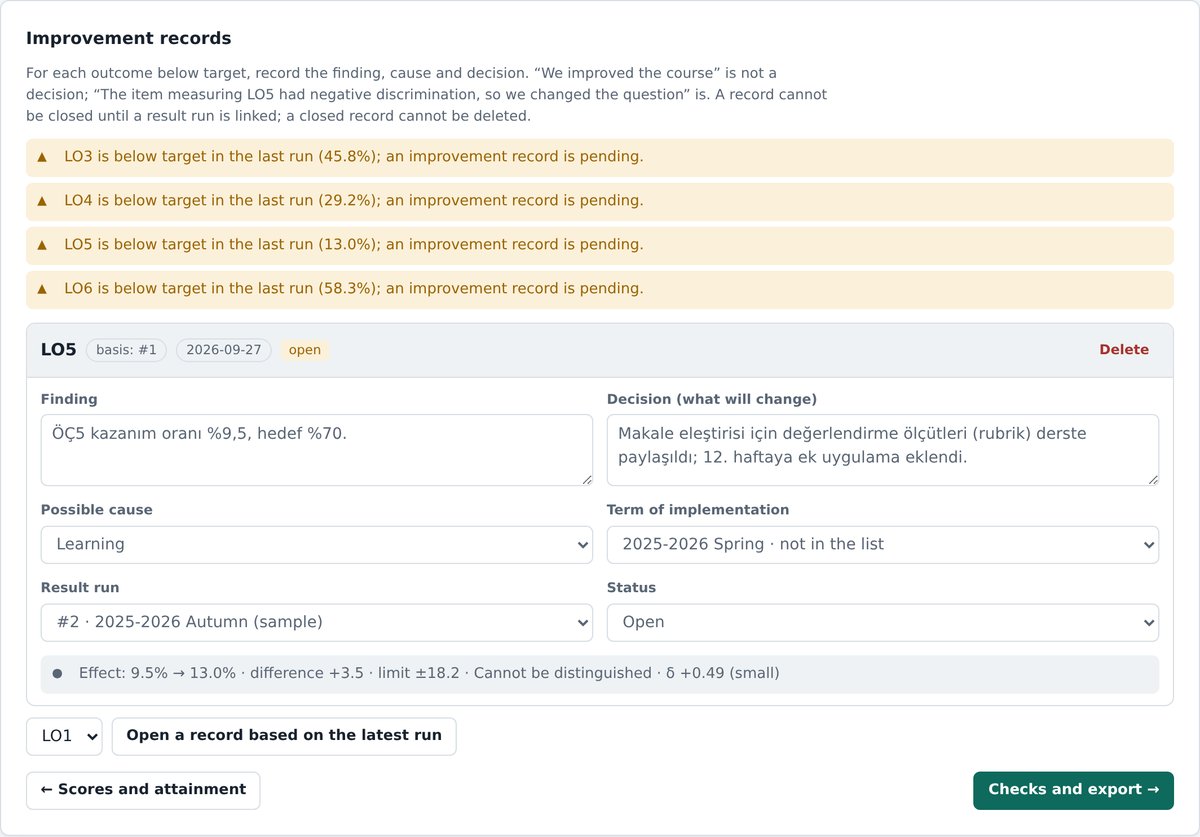Screen dimensions: 1200x837
Task: Click the warning triangle icon beside LO3 alert
Action: pos(42,157)
